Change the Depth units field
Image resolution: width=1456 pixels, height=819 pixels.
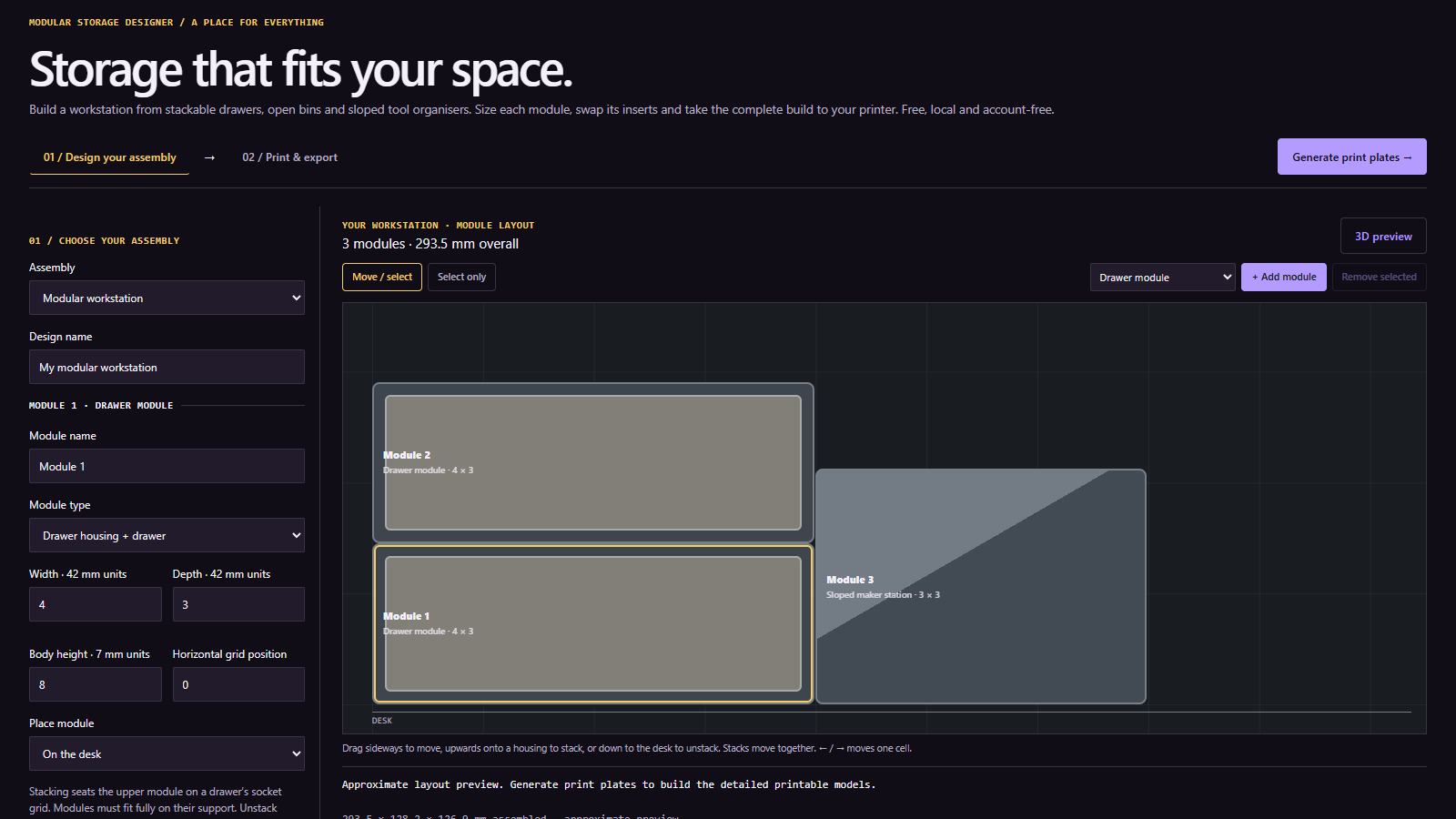[238, 604]
